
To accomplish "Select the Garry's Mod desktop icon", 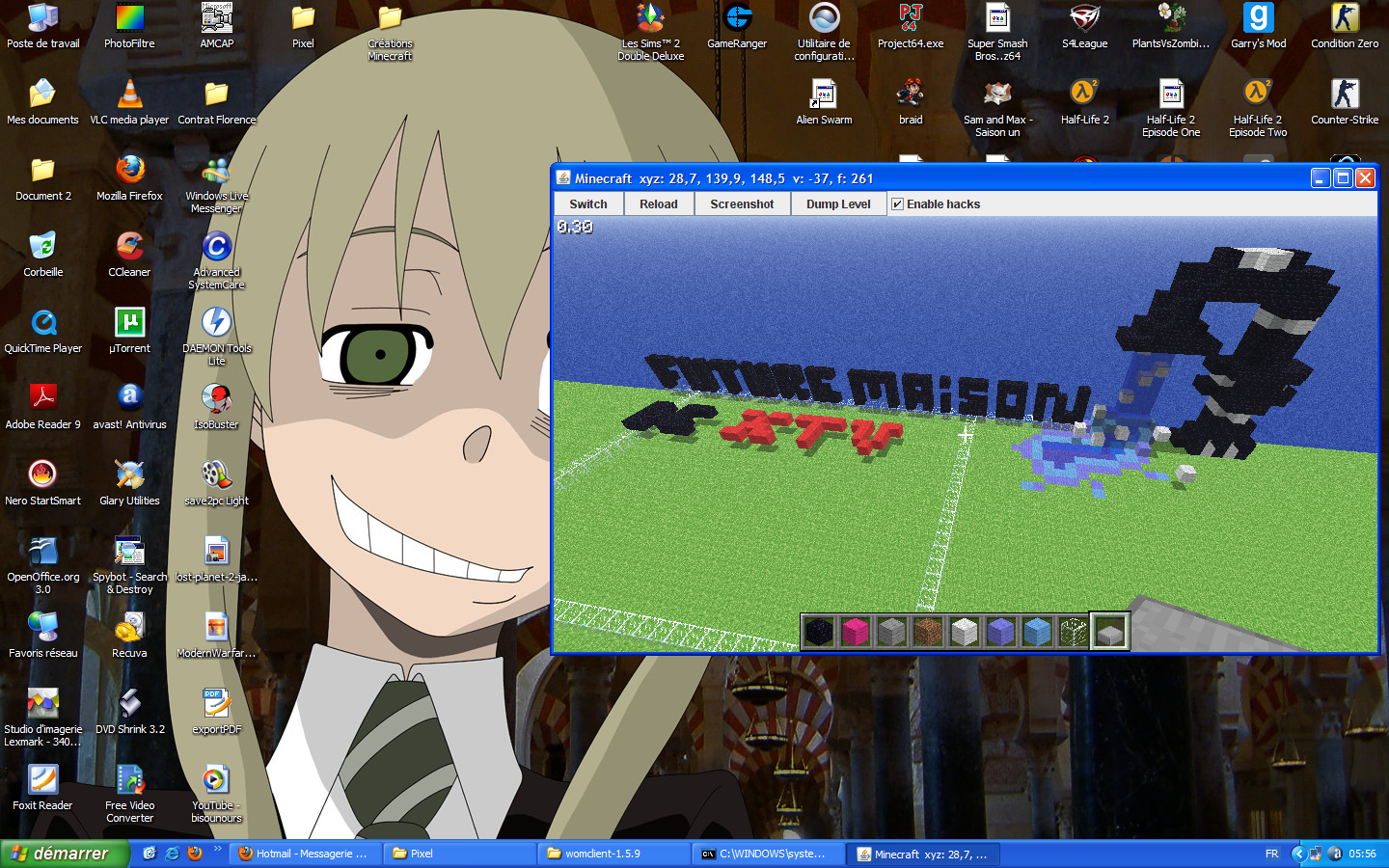I will 1258,26.
